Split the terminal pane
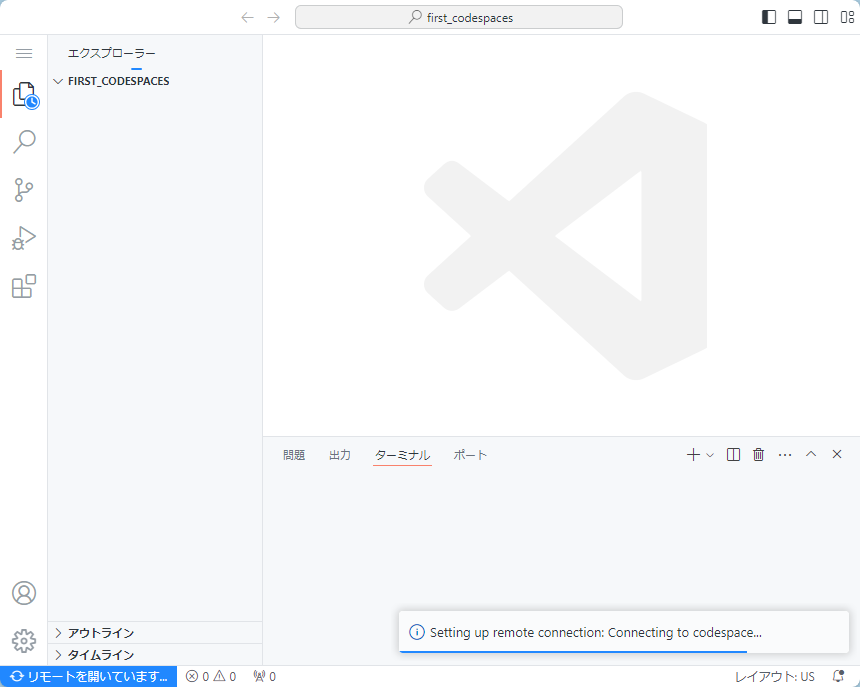 [x=733, y=455]
